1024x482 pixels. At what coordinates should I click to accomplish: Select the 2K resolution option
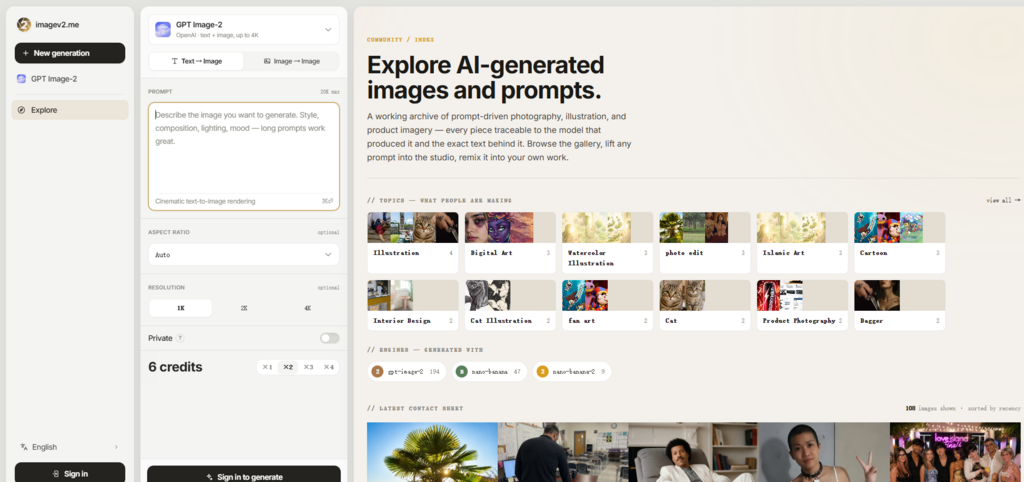[244, 308]
